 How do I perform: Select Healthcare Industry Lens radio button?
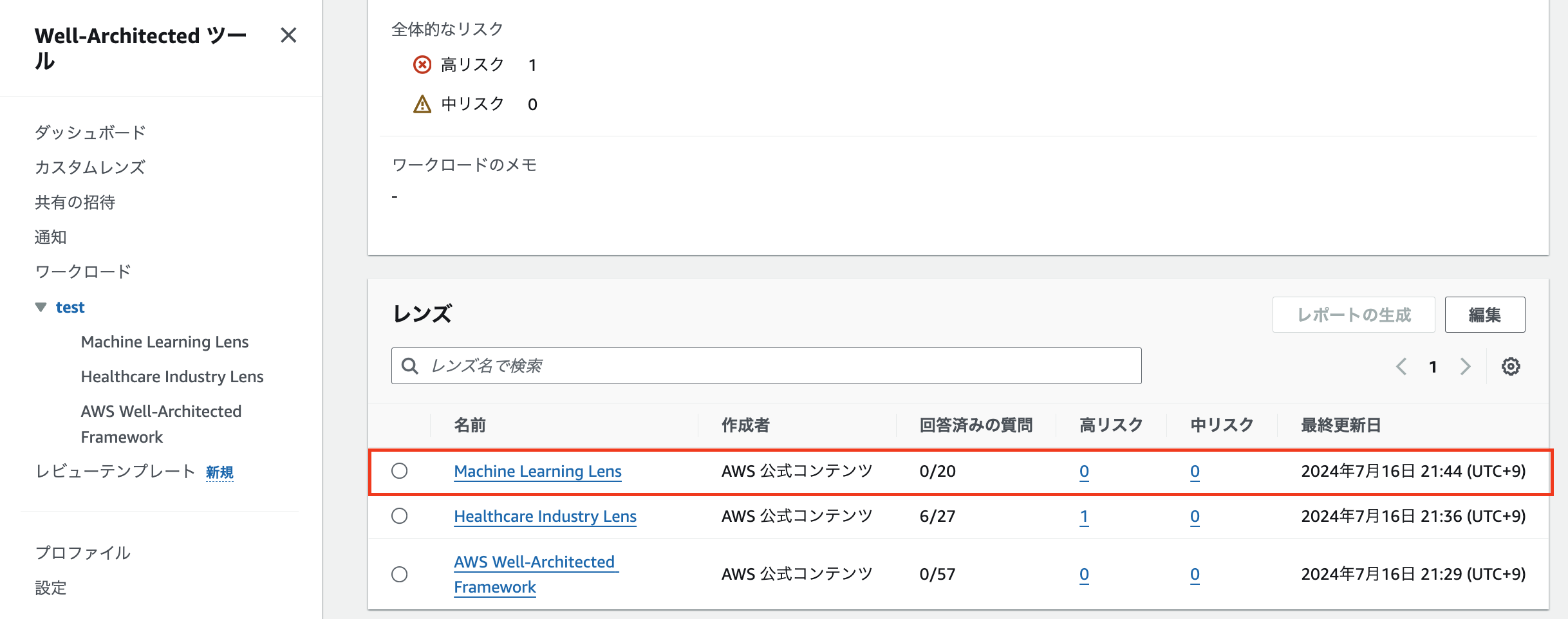click(x=400, y=516)
